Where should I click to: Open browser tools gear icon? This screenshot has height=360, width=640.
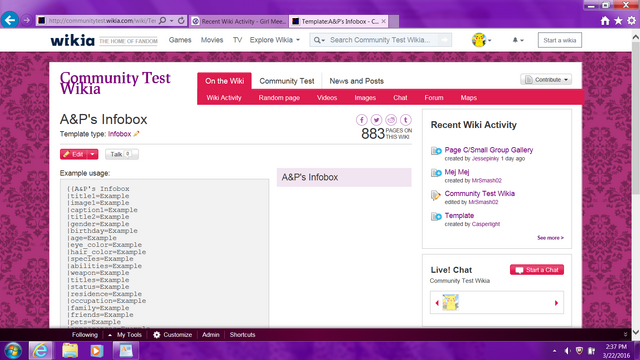click(631, 20)
